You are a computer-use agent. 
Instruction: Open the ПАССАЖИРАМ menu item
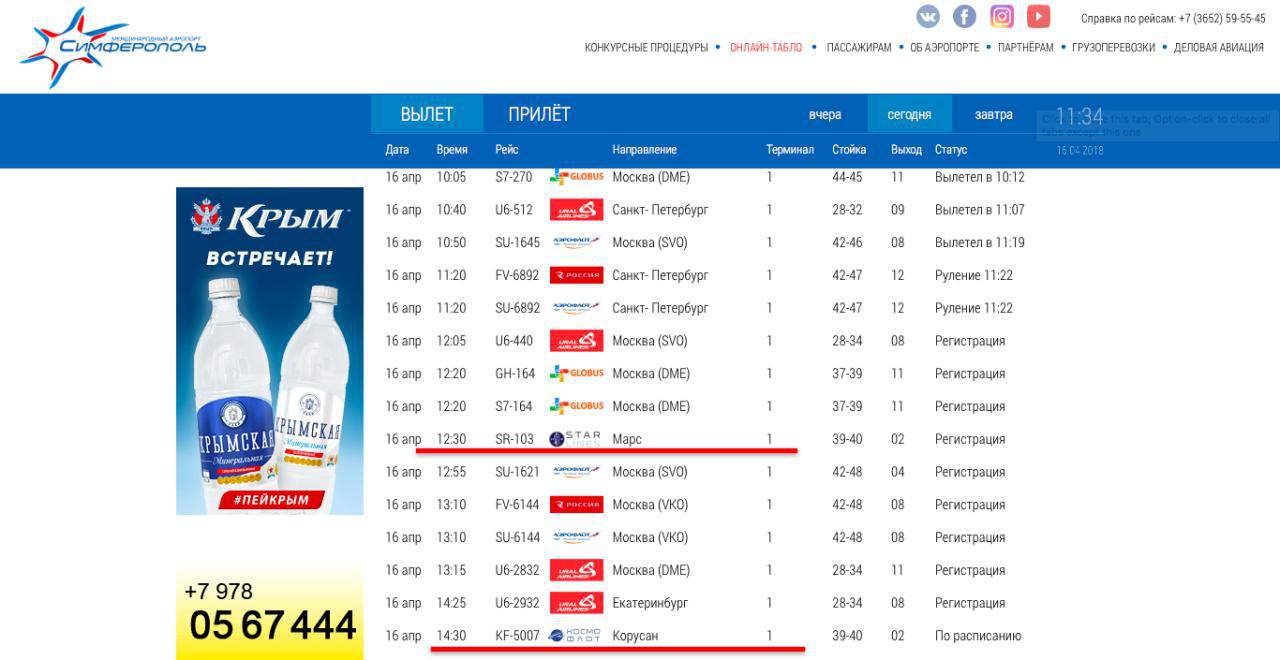point(859,48)
